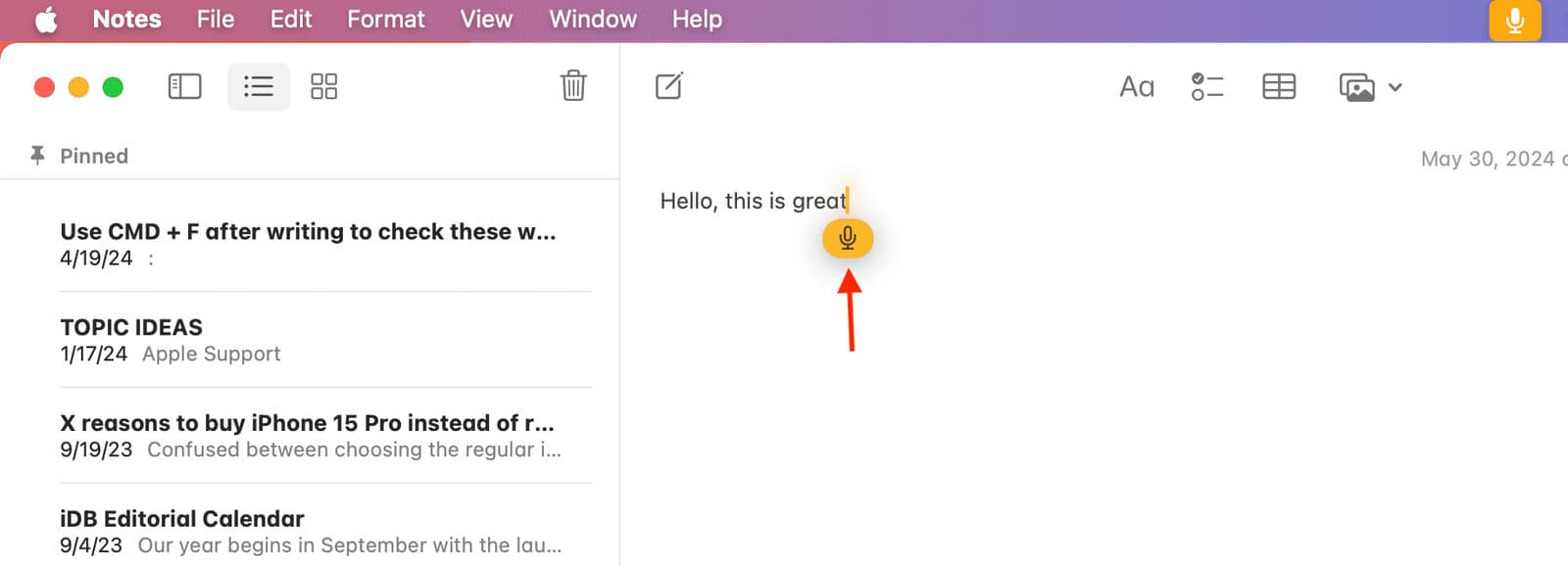
Task: Create a new note with compose icon
Action: [669, 86]
